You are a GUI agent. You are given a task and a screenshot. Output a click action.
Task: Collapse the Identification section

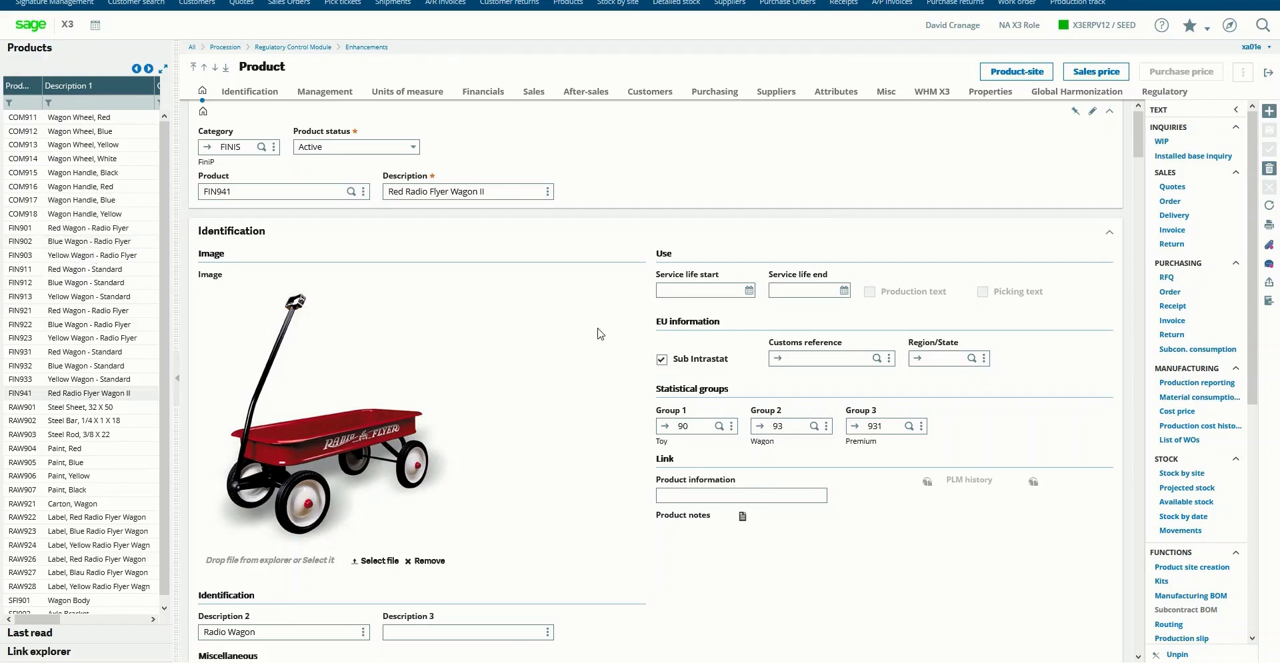(1109, 232)
